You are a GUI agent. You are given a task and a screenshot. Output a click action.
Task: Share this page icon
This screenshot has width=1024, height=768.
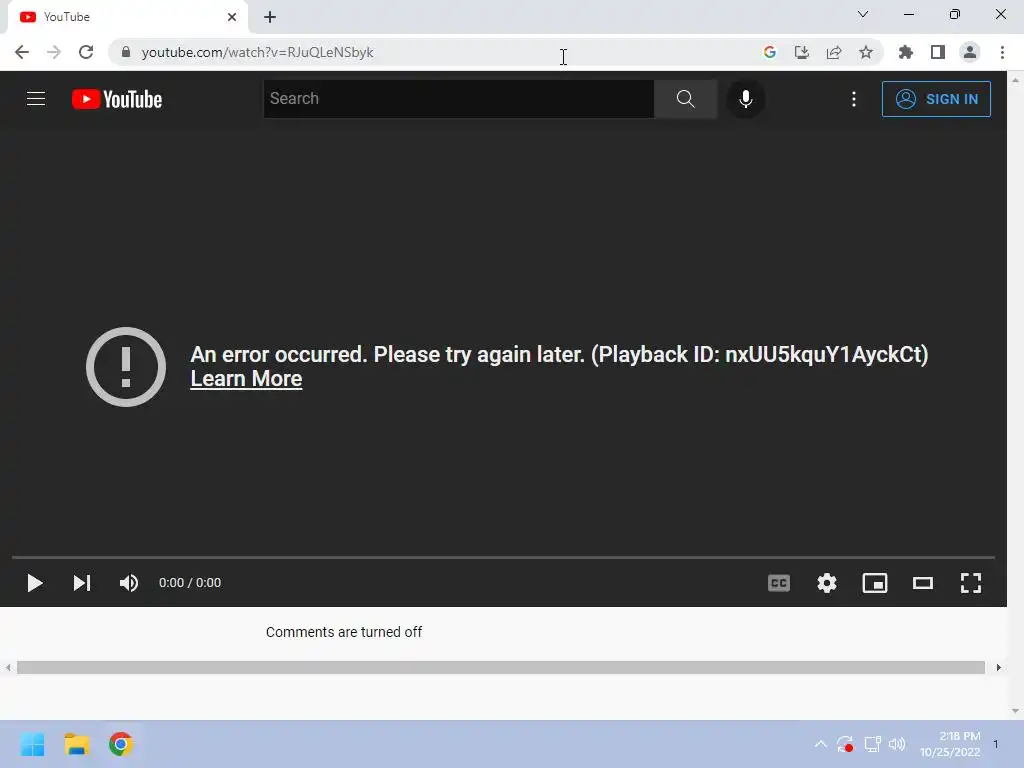[833, 52]
